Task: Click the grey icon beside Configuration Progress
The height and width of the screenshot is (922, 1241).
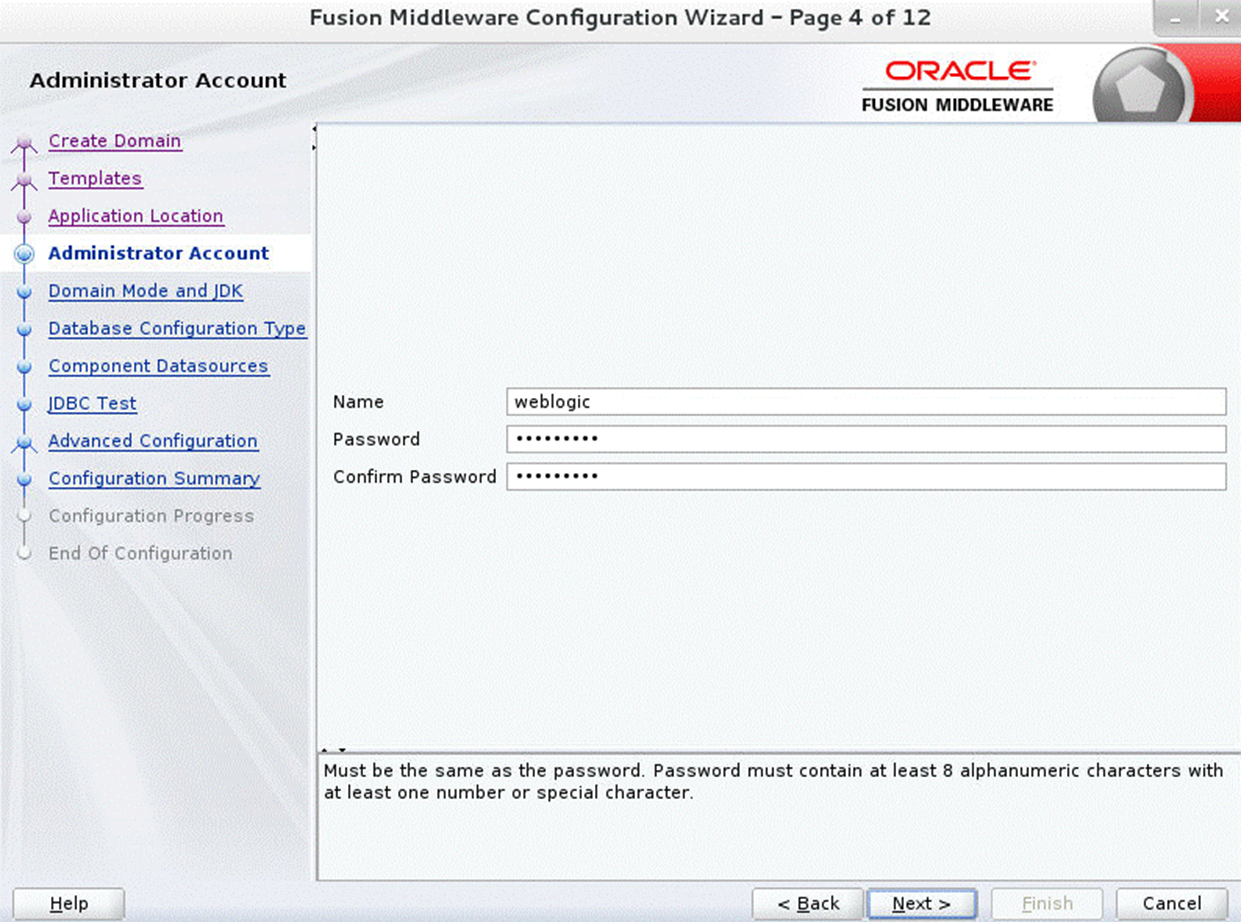Action: tap(25, 516)
